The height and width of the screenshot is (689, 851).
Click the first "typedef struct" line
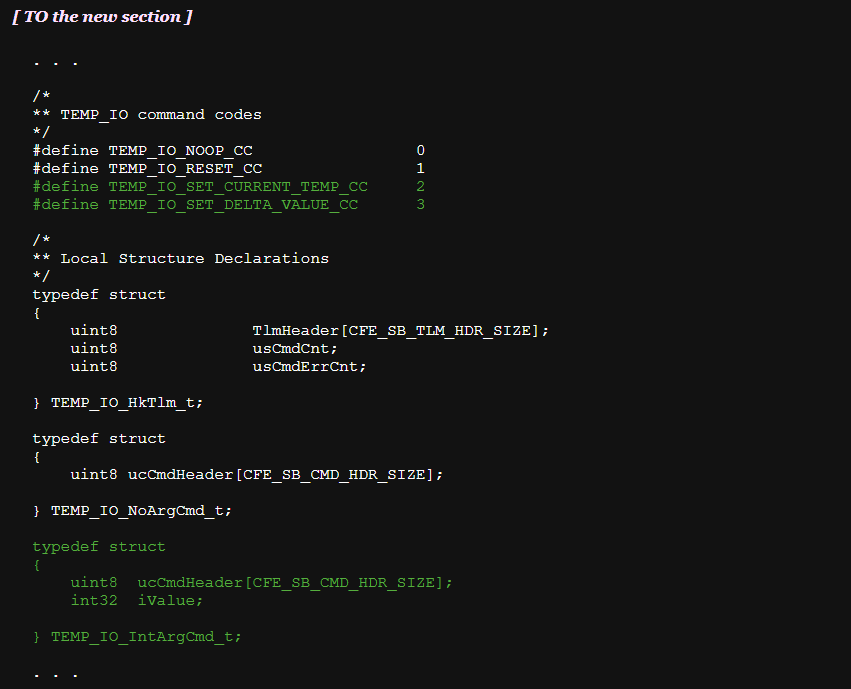99,295
